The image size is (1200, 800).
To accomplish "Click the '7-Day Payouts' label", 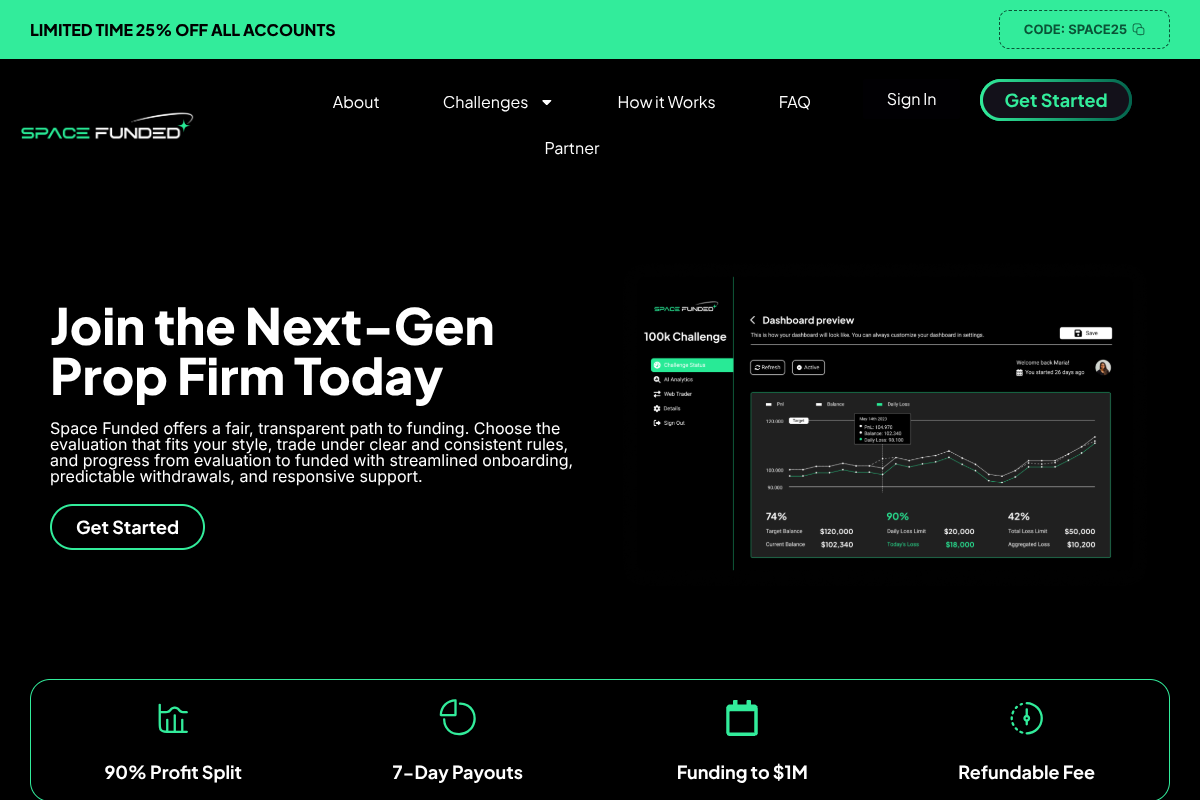I will (x=457, y=772).
